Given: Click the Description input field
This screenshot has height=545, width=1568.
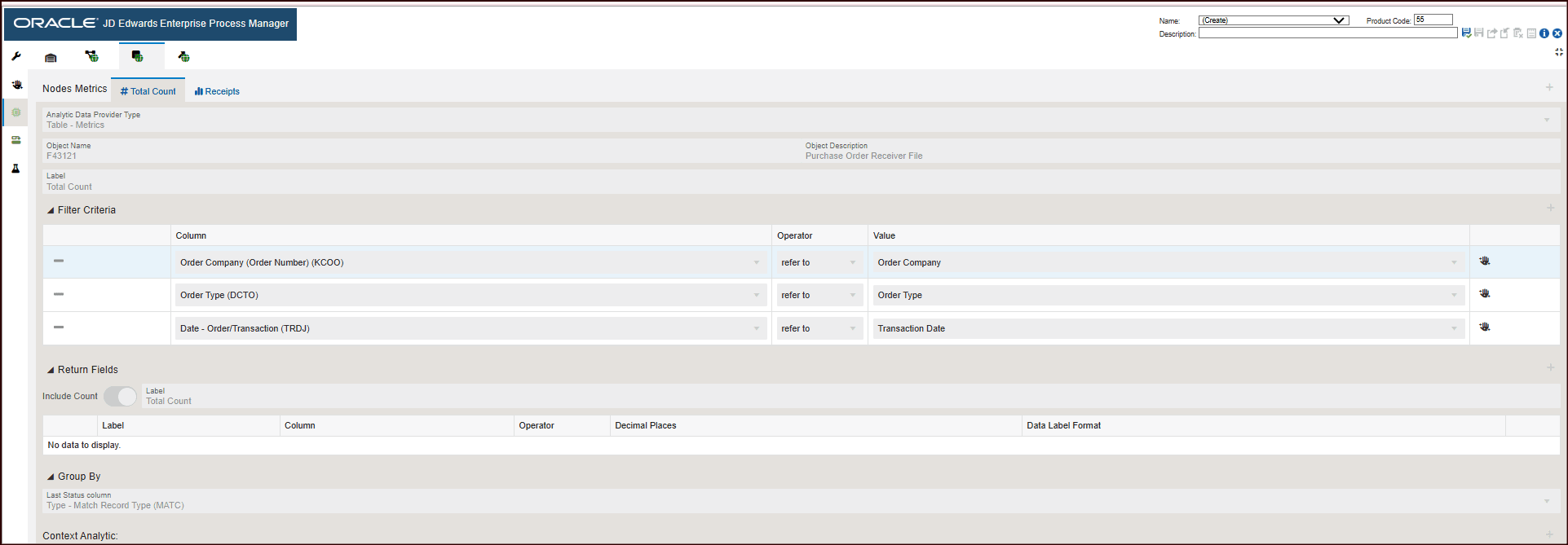Looking at the screenshot, I should [x=1327, y=33].
